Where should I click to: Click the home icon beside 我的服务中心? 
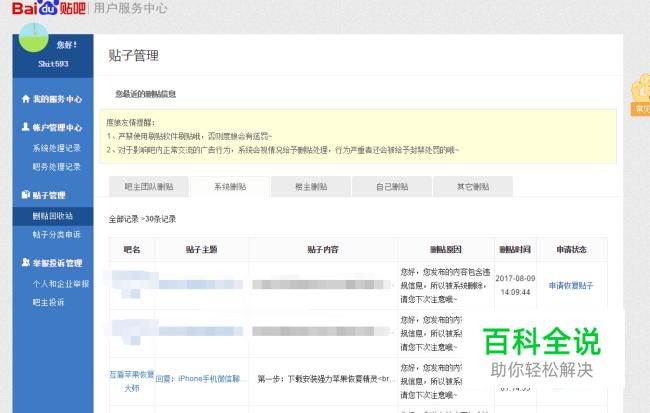coord(26,99)
